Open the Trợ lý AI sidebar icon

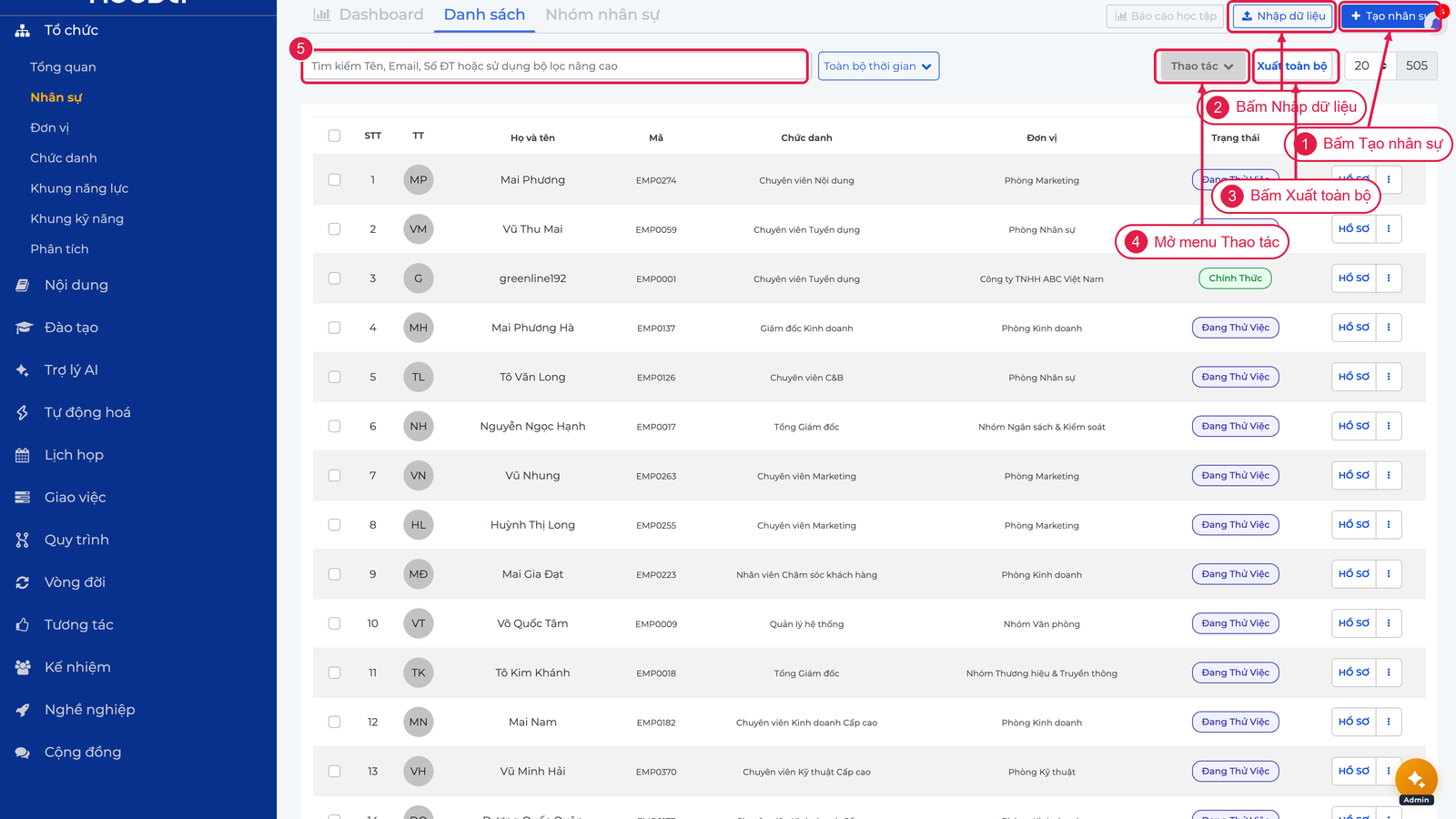tap(23, 370)
